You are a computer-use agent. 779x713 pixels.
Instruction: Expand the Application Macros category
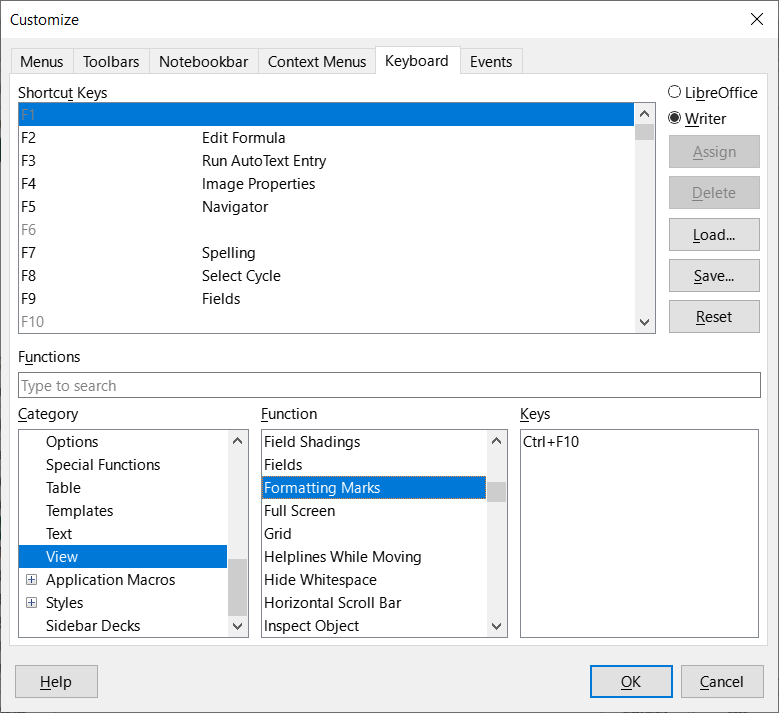pyautogui.click(x=31, y=579)
